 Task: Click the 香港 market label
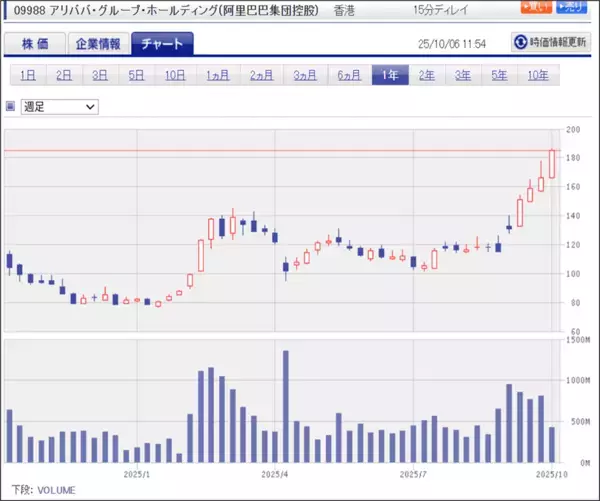pyautogui.click(x=344, y=11)
